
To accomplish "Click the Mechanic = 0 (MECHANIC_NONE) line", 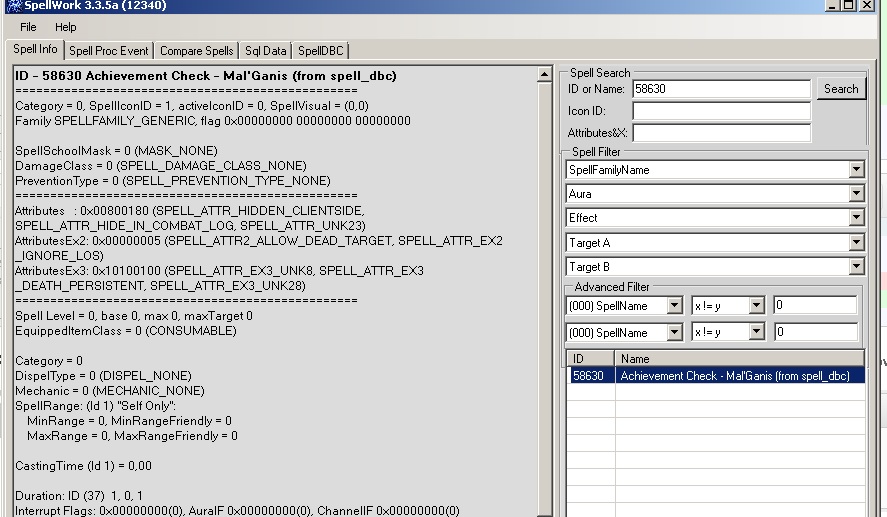I will click(110, 391).
